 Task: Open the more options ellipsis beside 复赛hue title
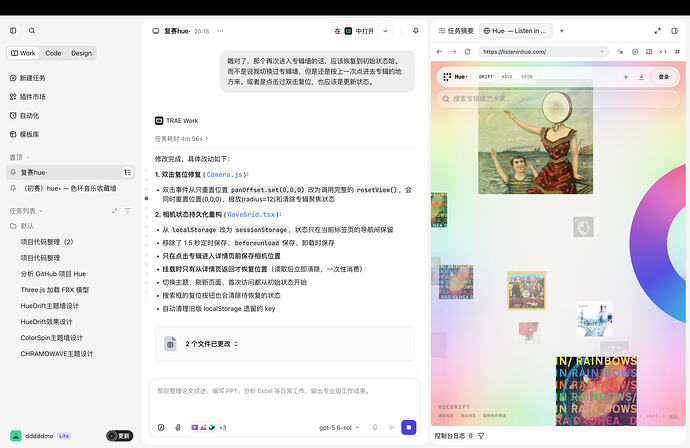[220, 31]
